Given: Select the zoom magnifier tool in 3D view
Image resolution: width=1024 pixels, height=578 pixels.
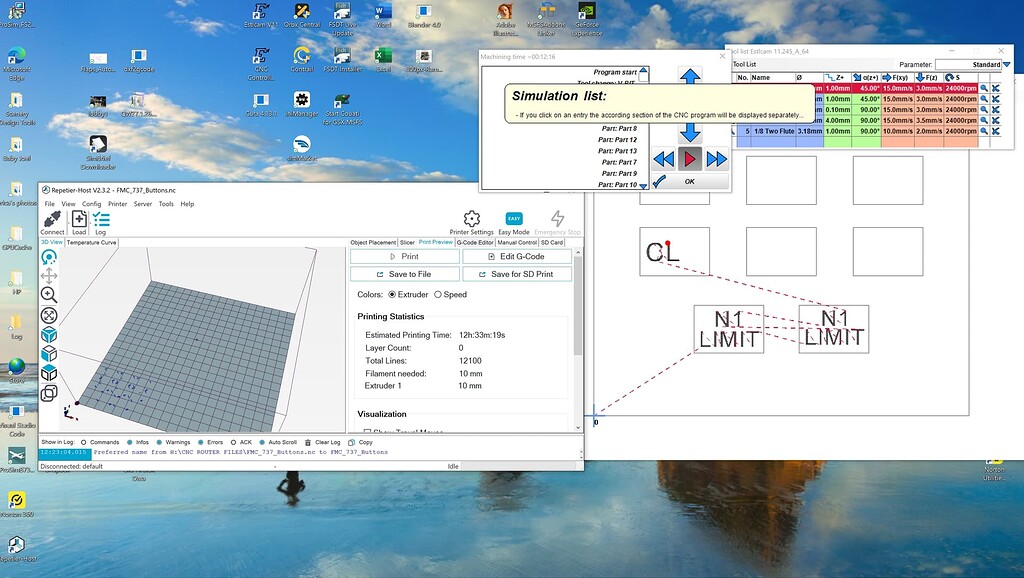Looking at the screenshot, I should pos(49,295).
